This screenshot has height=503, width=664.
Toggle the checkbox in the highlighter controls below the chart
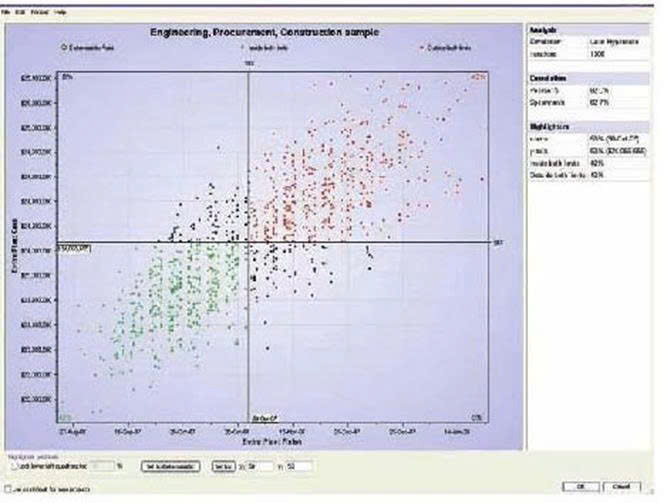9,466
